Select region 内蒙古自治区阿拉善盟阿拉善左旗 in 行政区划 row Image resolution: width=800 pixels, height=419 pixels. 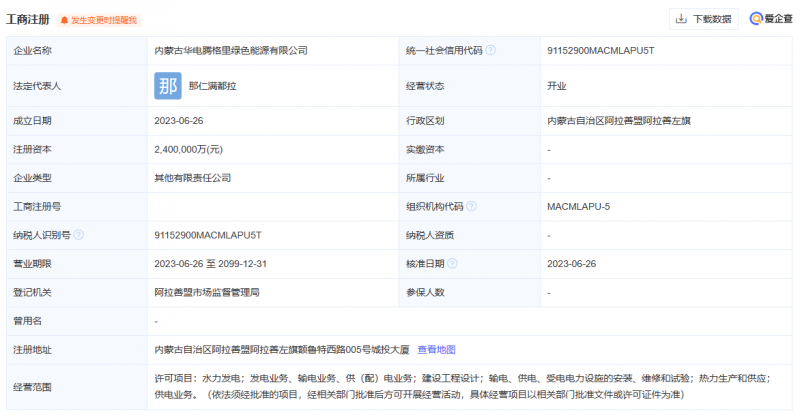(x=618, y=121)
